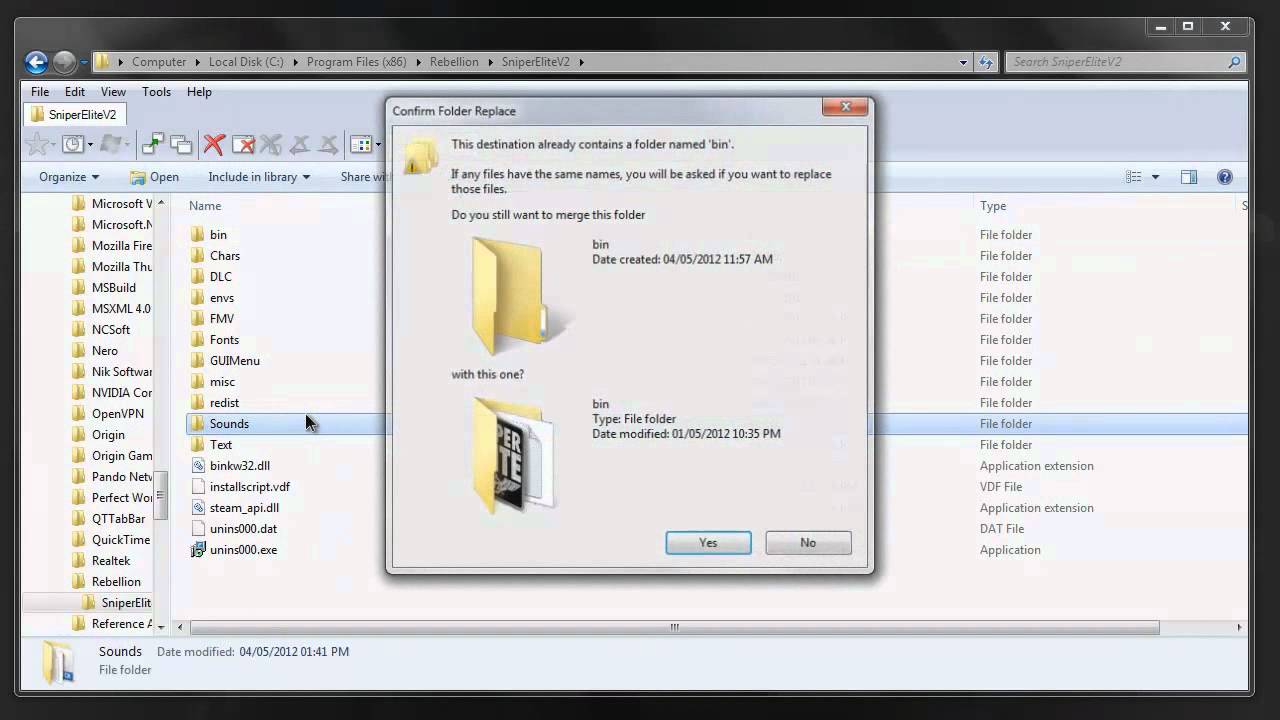This screenshot has width=1280, height=720.
Task: Click the overlapping windows icon in the QTTabBar toolbar
Action: coord(181,145)
